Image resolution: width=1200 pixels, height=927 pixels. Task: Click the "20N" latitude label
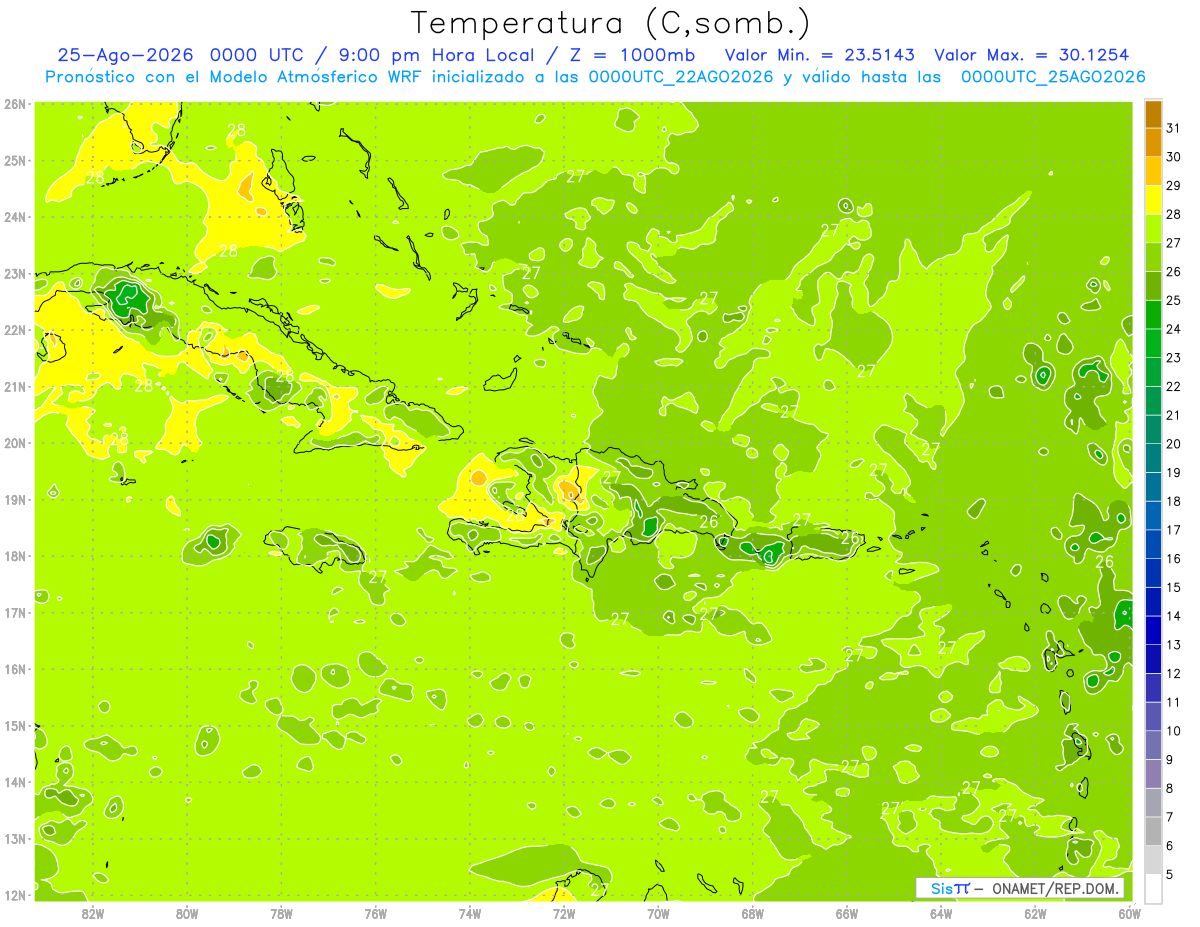pyautogui.click(x=15, y=443)
